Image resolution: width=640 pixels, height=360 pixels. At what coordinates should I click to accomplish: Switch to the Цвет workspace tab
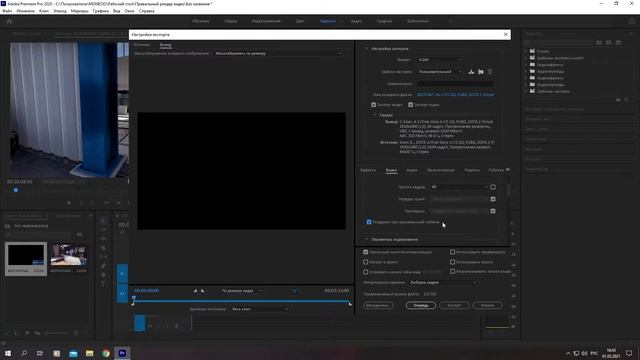[x=300, y=21]
